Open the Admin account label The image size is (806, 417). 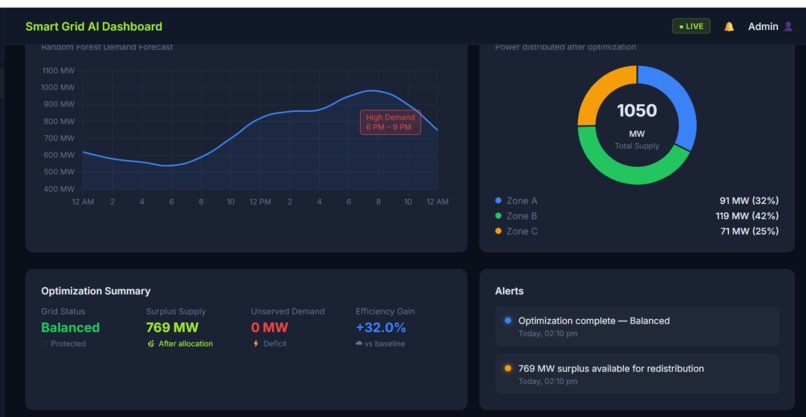click(763, 27)
